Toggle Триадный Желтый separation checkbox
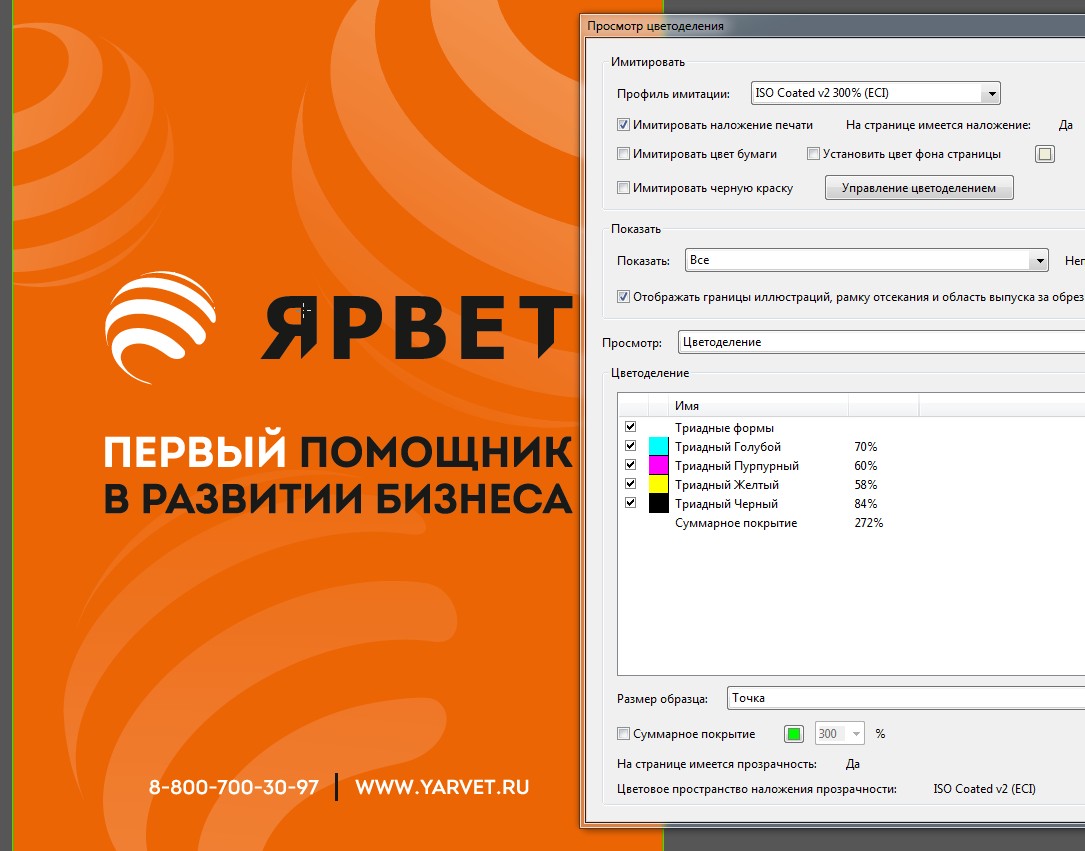This screenshot has height=851, width=1085. coord(630,484)
